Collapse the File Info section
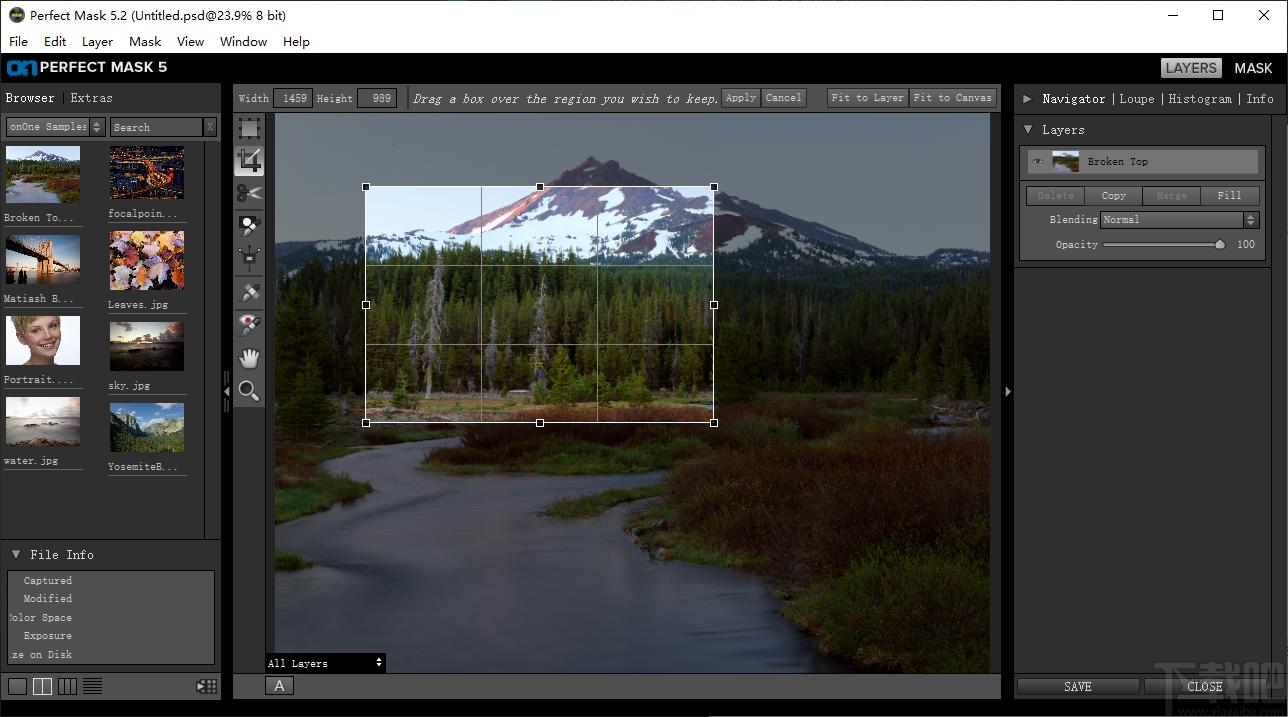Viewport: 1288px width, 717px height. click(x=16, y=554)
